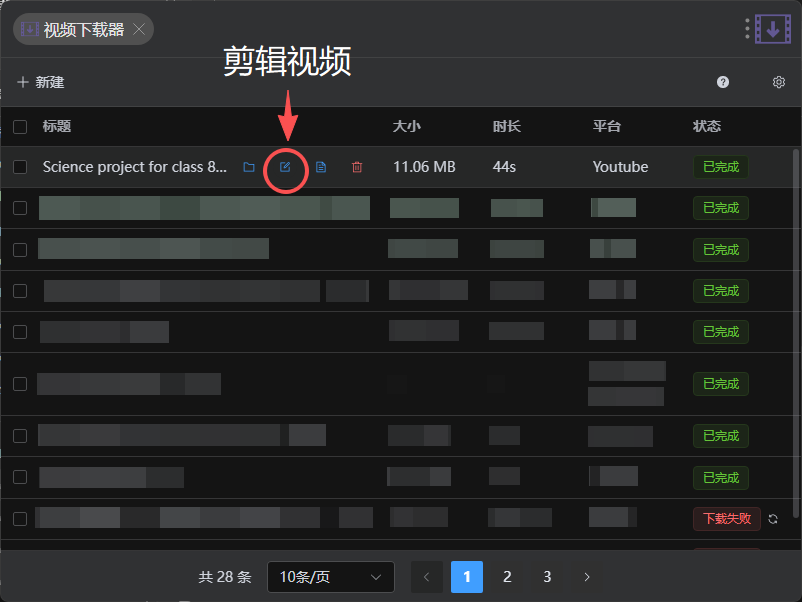This screenshot has height=602, width=802.
Task: Retry the failed download with refresh icon
Action: (773, 519)
